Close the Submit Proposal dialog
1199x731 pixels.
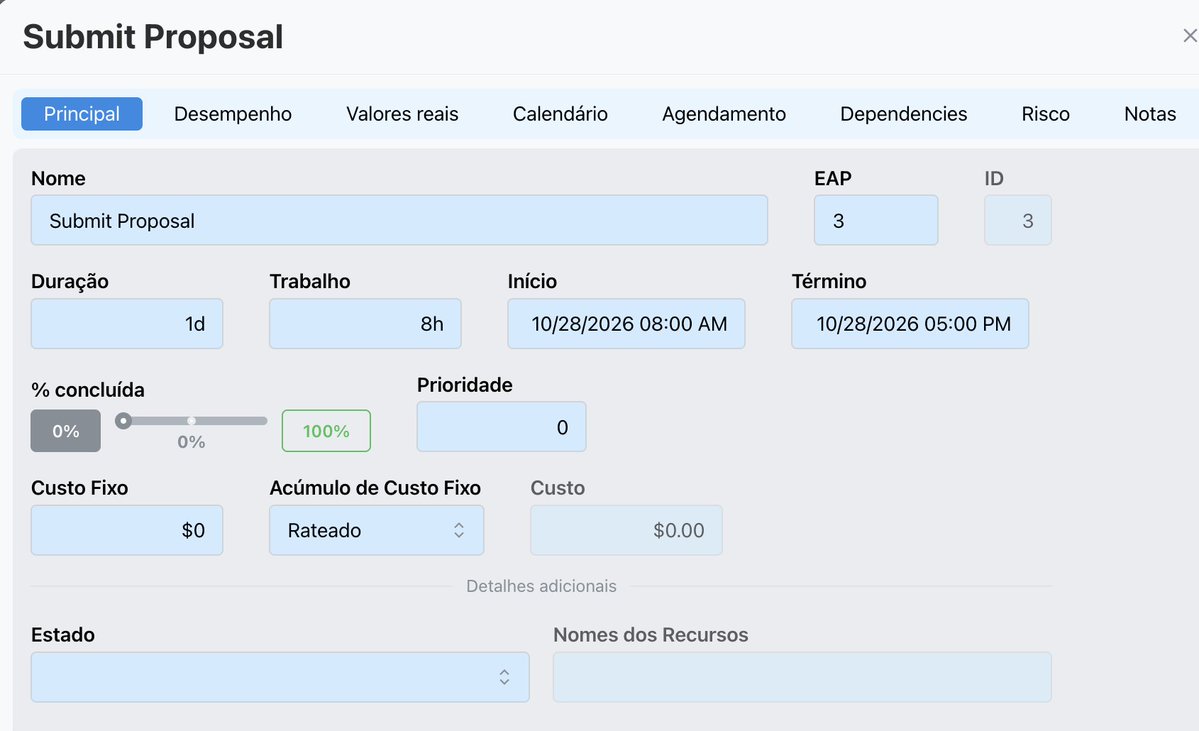[1189, 36]
